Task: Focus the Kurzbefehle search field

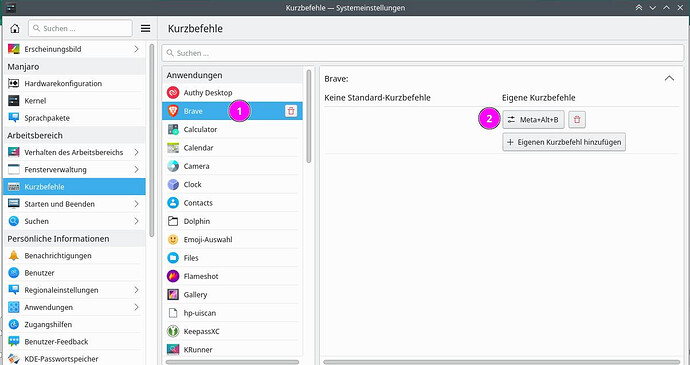Action: click(422, 53)
